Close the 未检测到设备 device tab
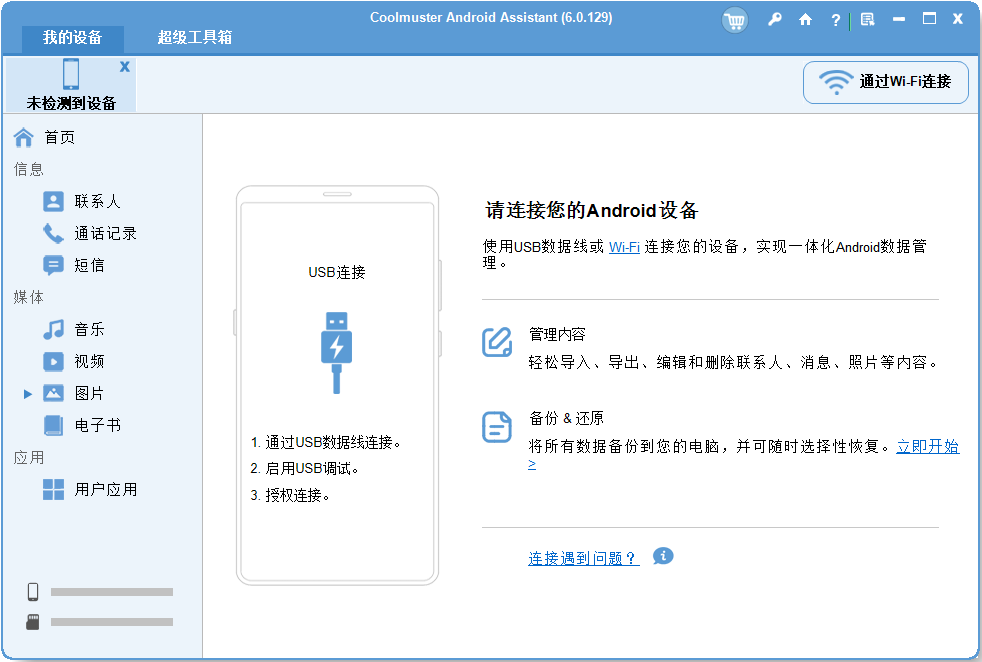 tap(125, 66)
